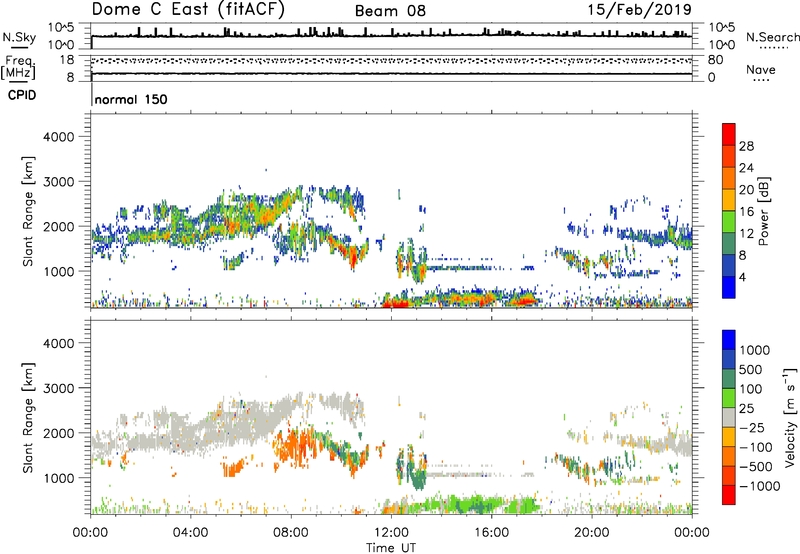Click the "2000" tick of the velocity panel

[x=59, y=433]
